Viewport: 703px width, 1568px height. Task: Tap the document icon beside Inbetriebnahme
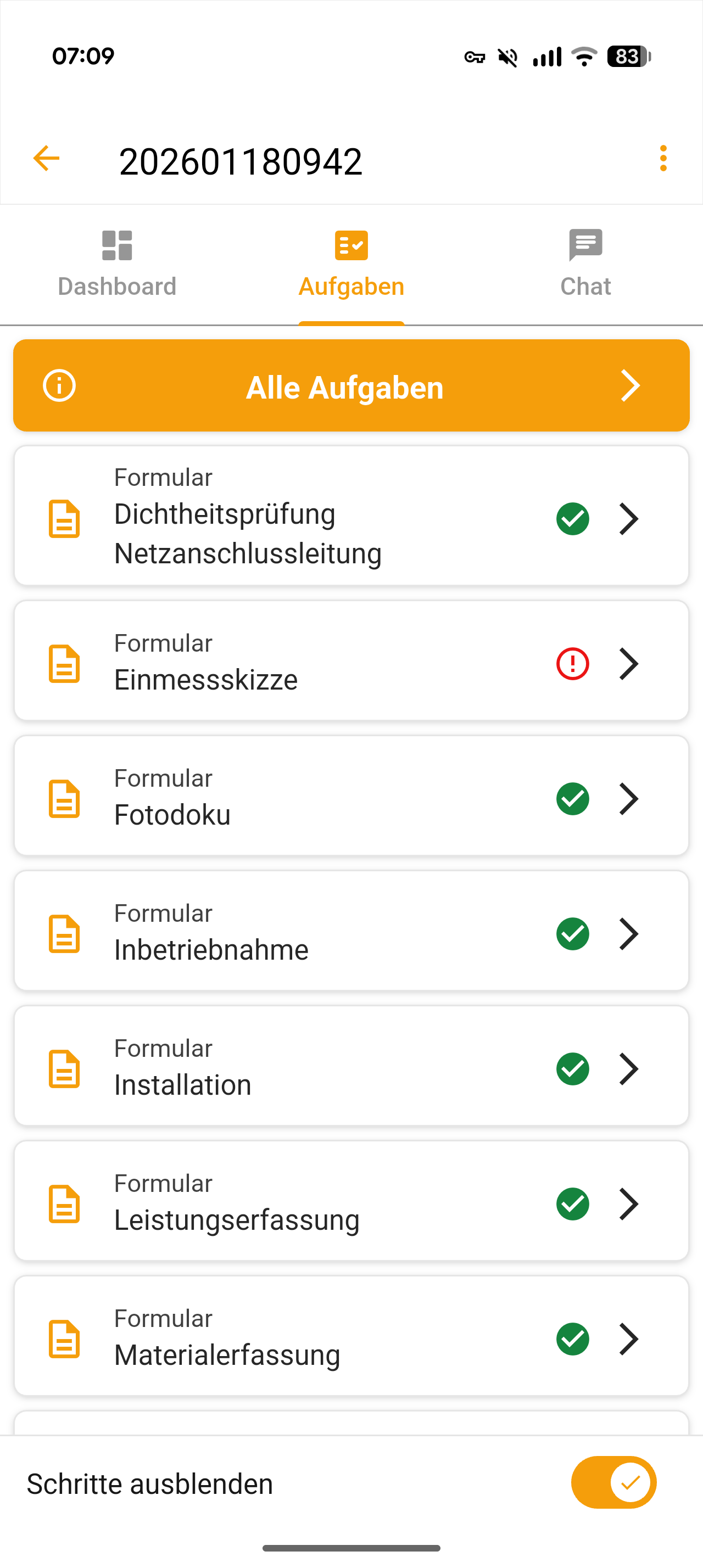pos(64,934)
